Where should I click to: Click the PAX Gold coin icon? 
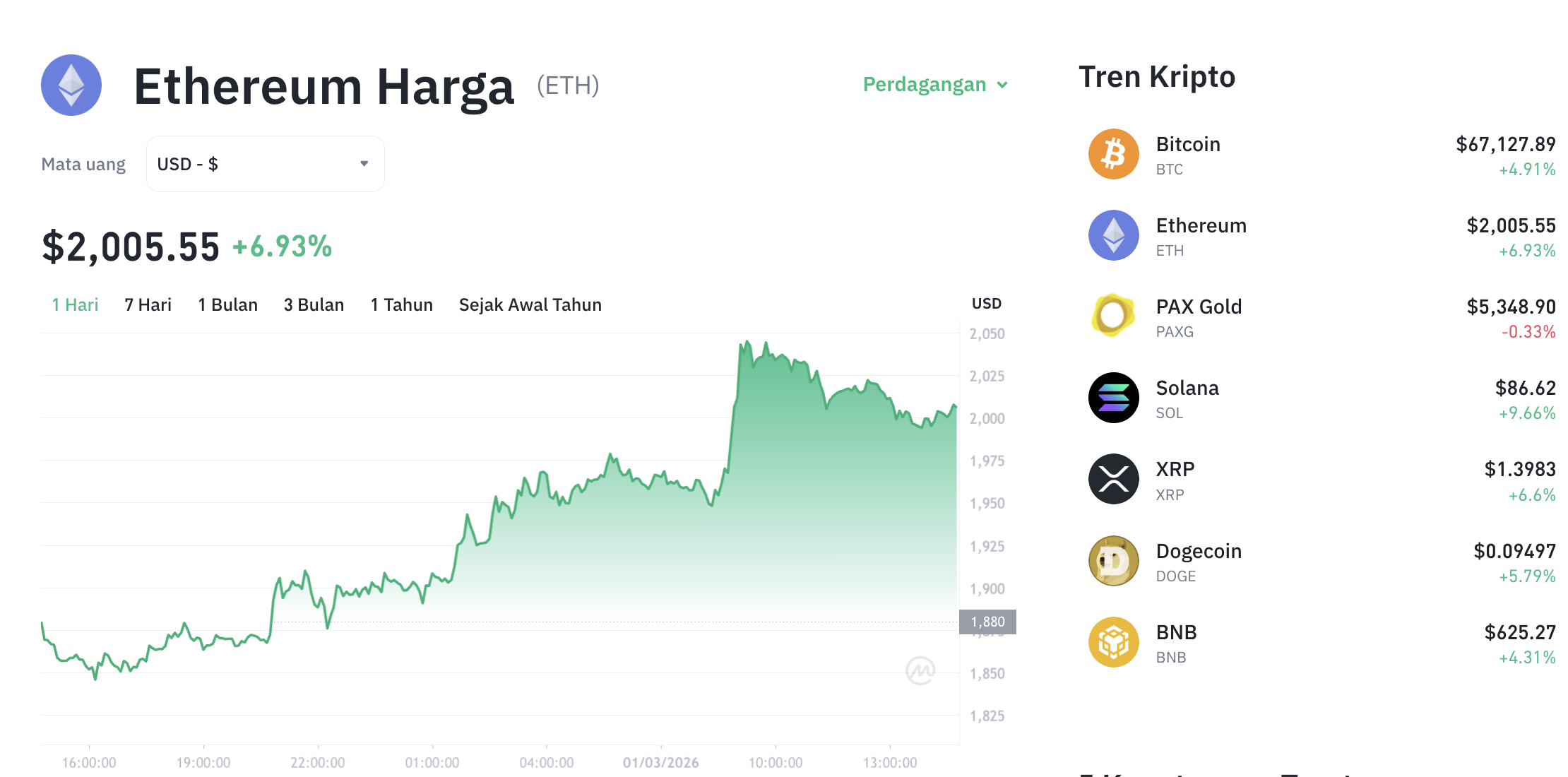click(1113, 316)
